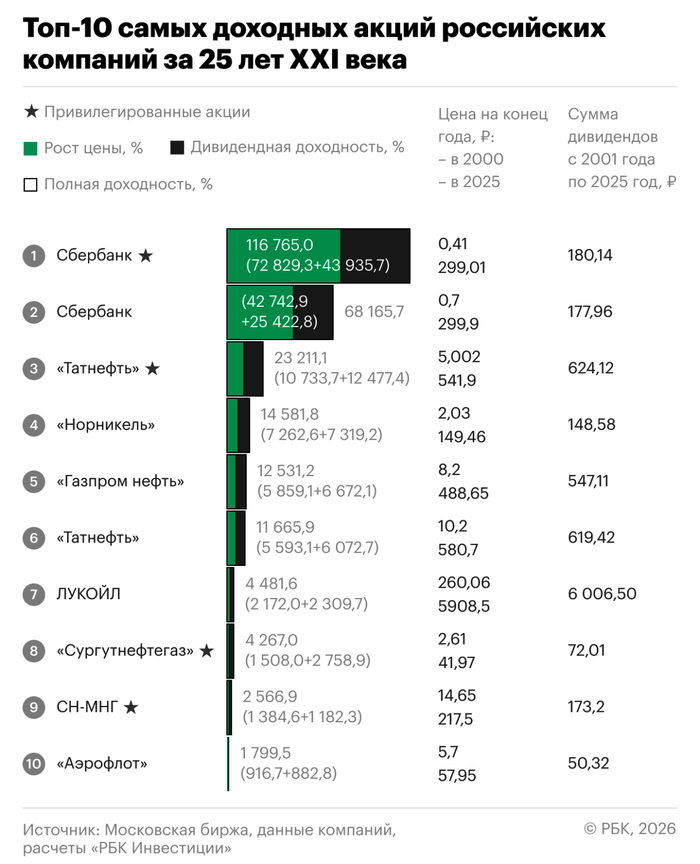Click the «Сумма дивидендов» column header
Image resolution: width=700 pixels, height=864 pixels.
tap(612, 147)
